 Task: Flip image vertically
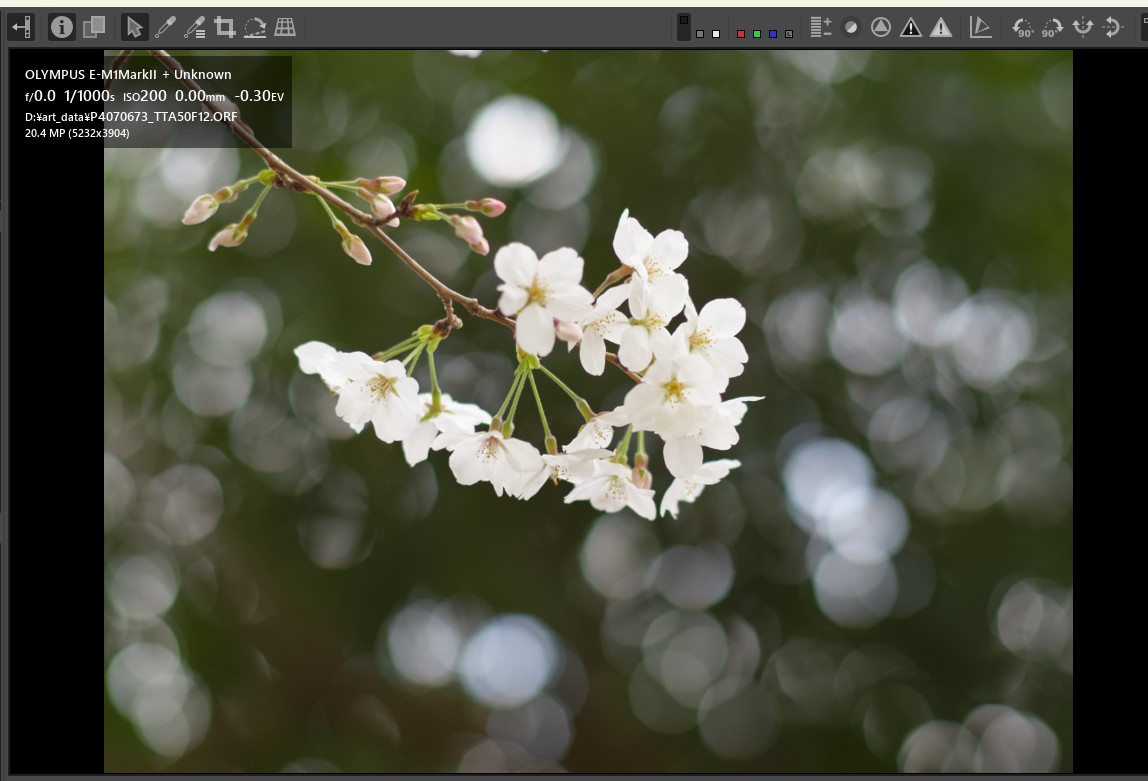tap(1113, 28)
